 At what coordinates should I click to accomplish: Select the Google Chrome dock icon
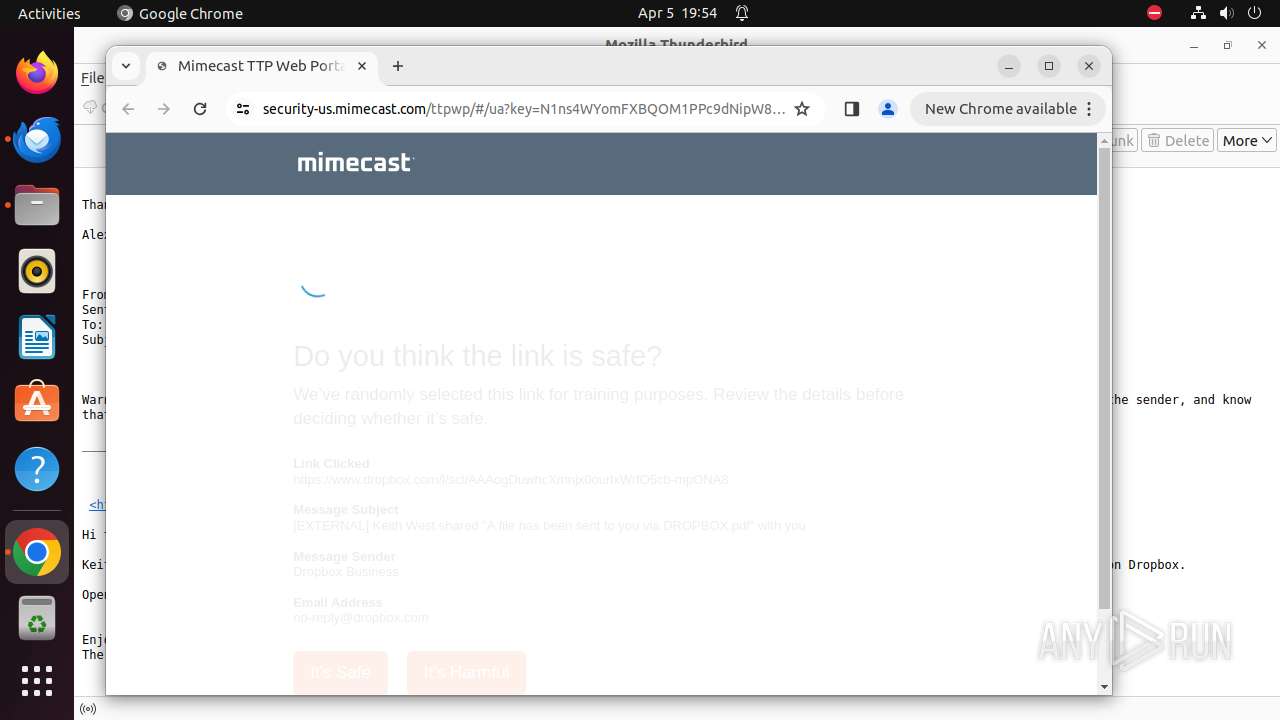coord(37,553)
